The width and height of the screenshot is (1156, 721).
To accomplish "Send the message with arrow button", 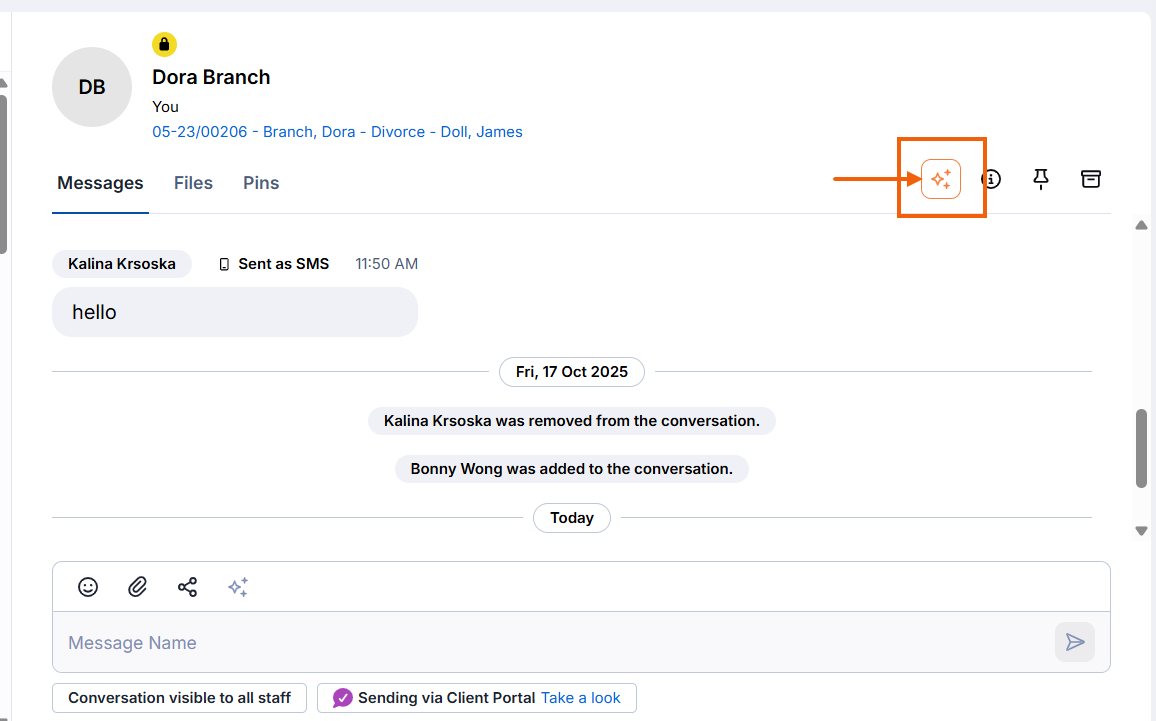I will 1074,642.
